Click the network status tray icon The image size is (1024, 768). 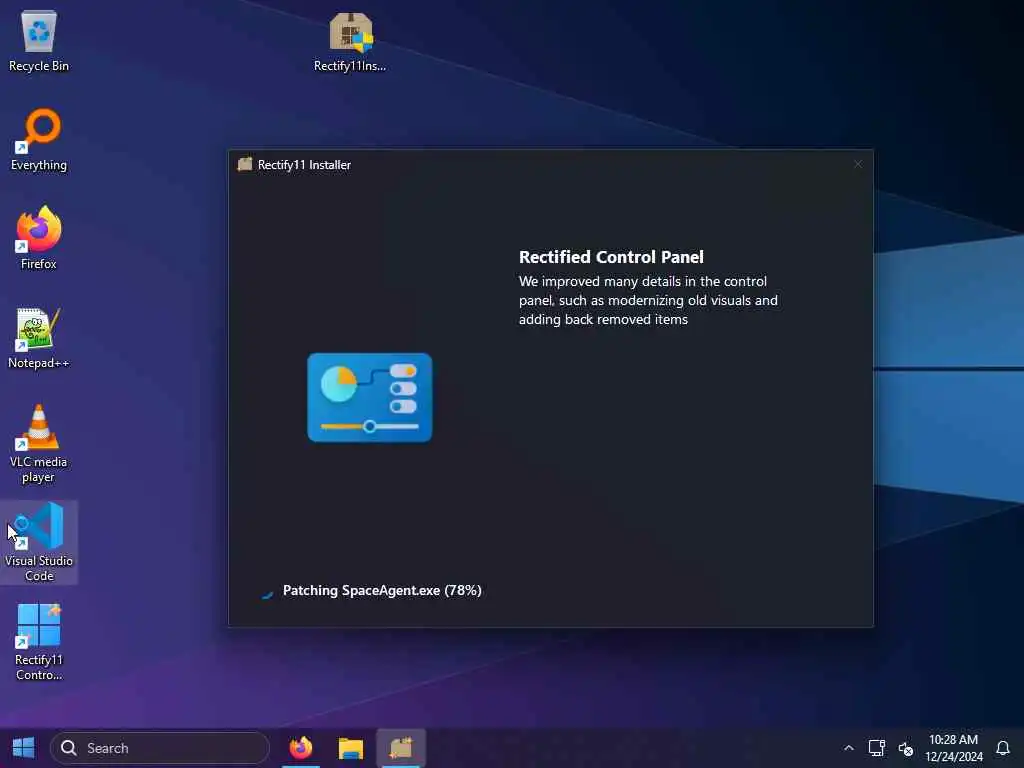tap(876, 748)
